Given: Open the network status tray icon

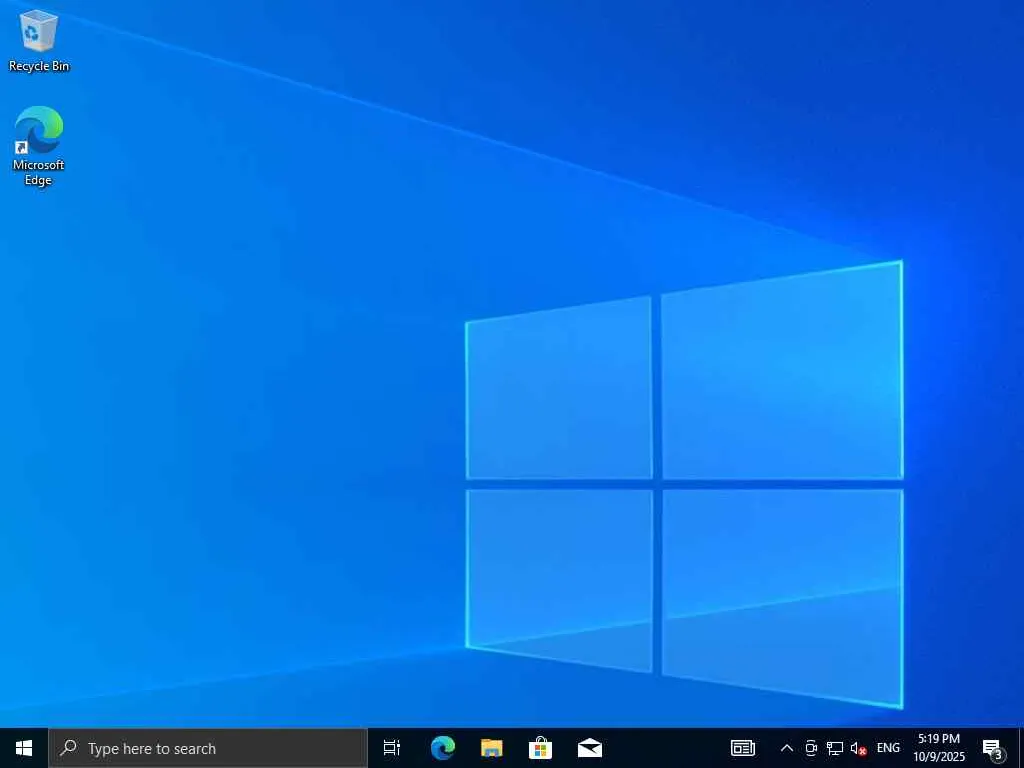Looking at the screenshot, I should pyautogui.click(x=835, y=748).
